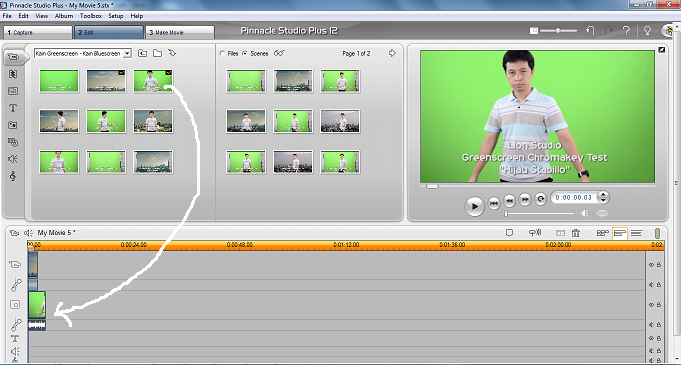Select the green clip on overlay track
Image resolution: width=681 pixels, height=365 pixels.
37,305
